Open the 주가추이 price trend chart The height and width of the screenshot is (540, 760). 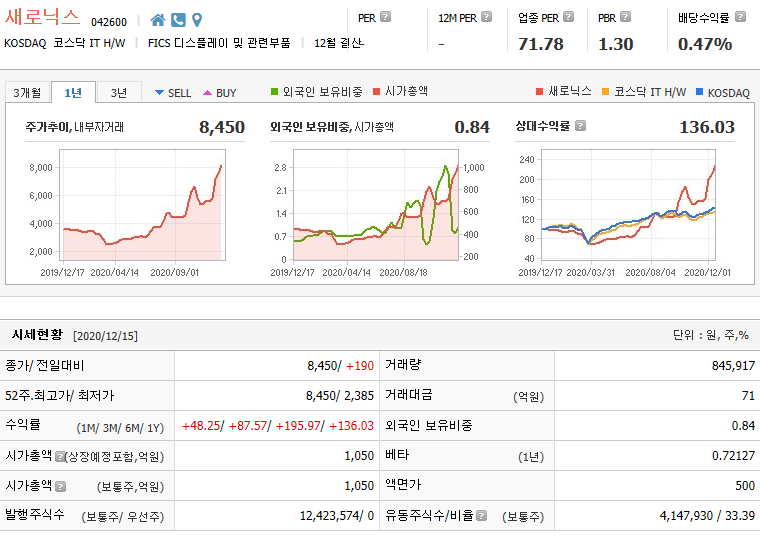[x=142, y=205]
